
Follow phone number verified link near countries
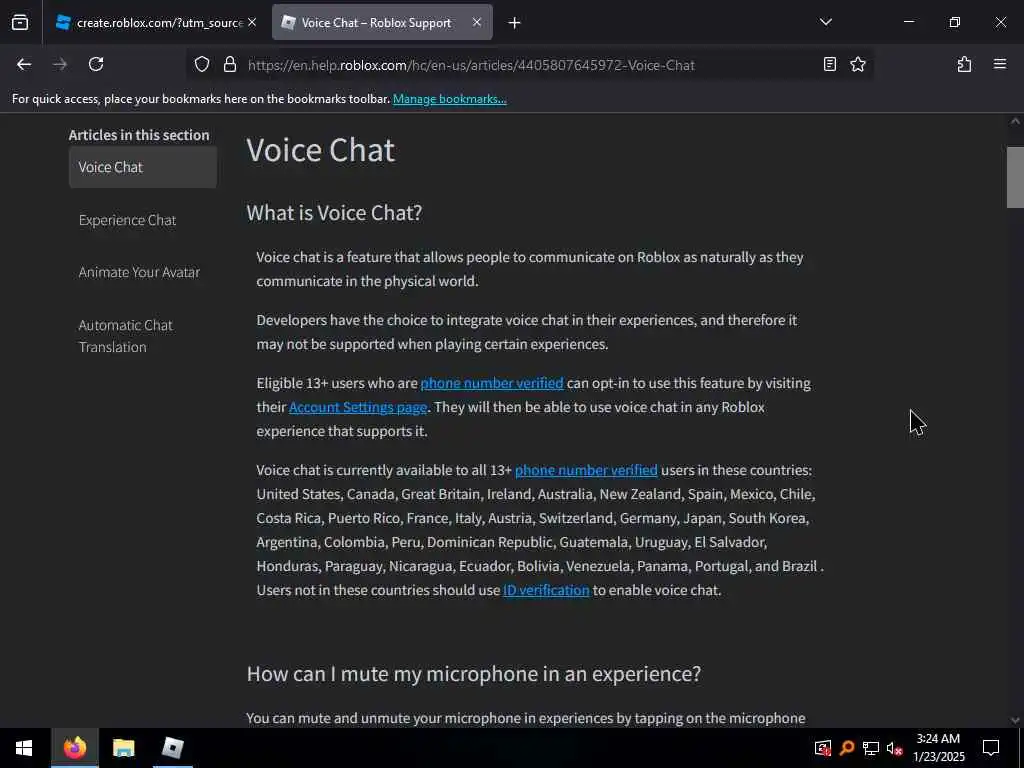click(x=586, y=470)
